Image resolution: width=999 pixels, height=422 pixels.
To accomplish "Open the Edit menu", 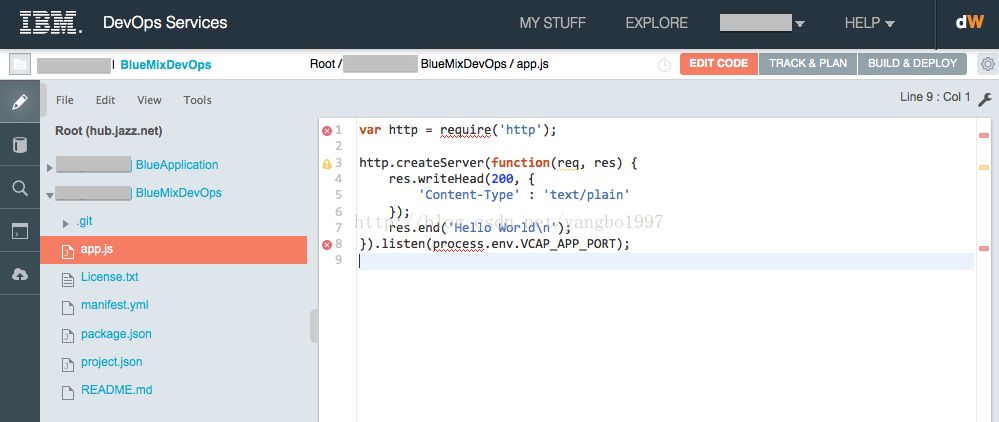I will [105, 100].
